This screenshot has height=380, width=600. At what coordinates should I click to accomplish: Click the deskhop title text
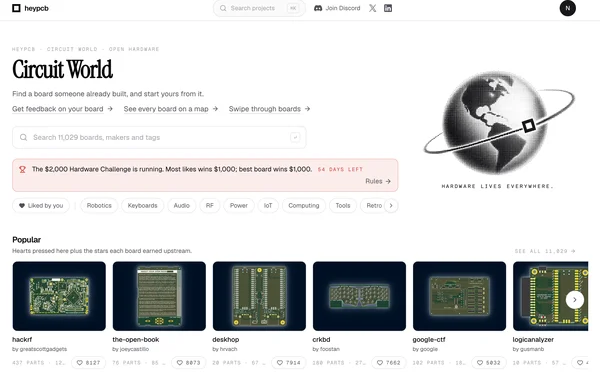(226, 339)
